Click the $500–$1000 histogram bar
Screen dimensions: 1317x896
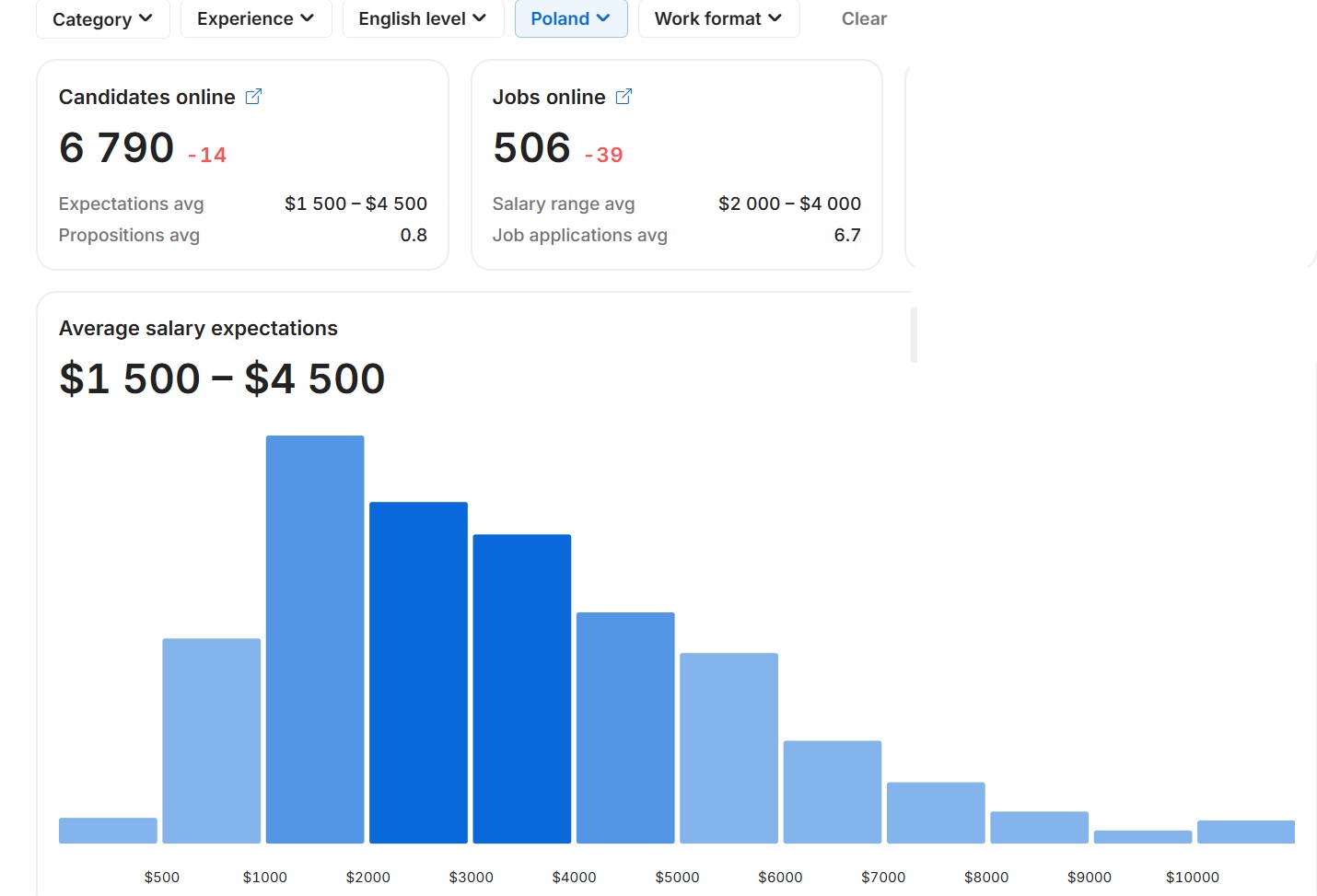[211, 740]
